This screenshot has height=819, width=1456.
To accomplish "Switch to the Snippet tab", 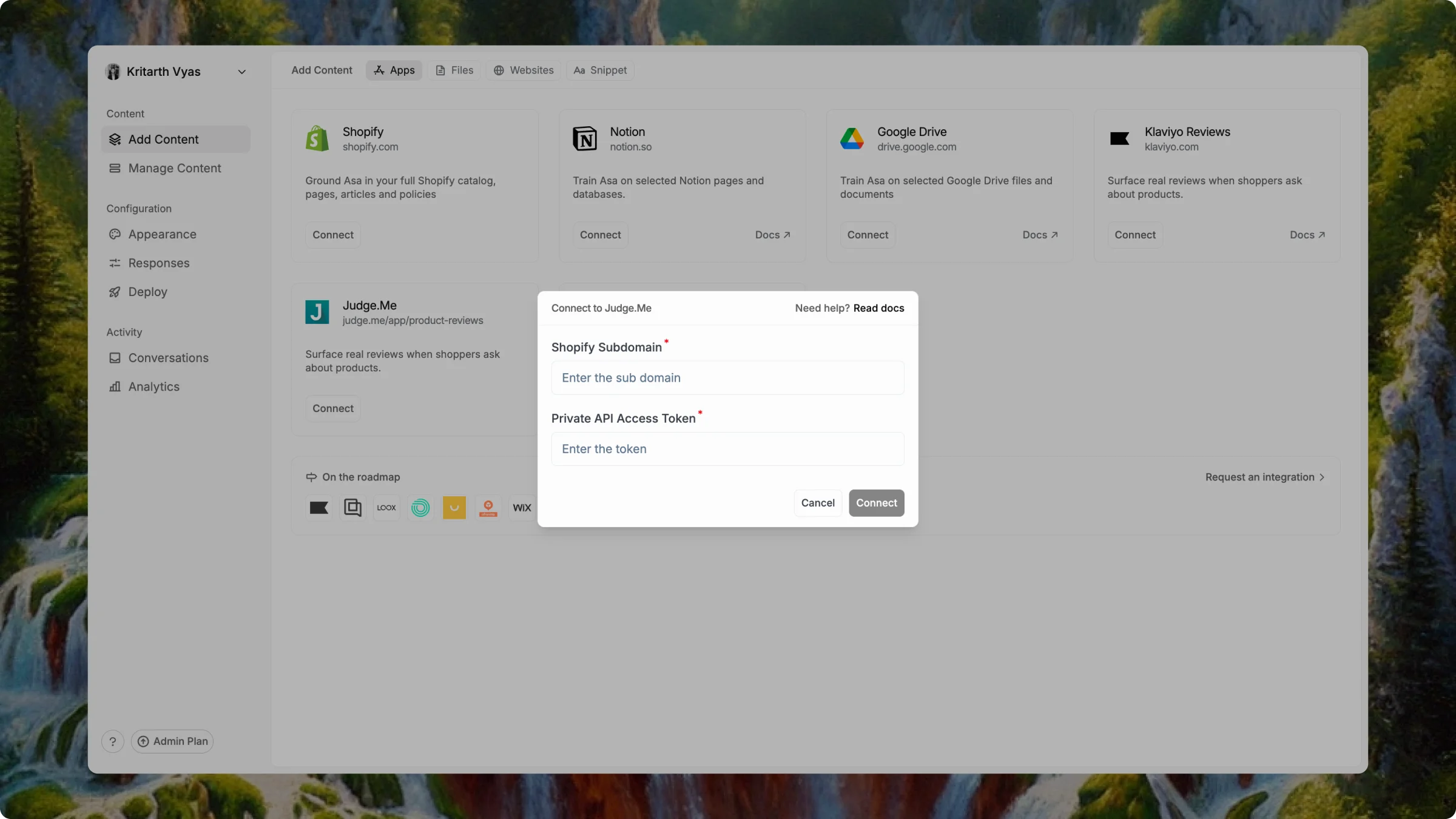I will point(601,70).
